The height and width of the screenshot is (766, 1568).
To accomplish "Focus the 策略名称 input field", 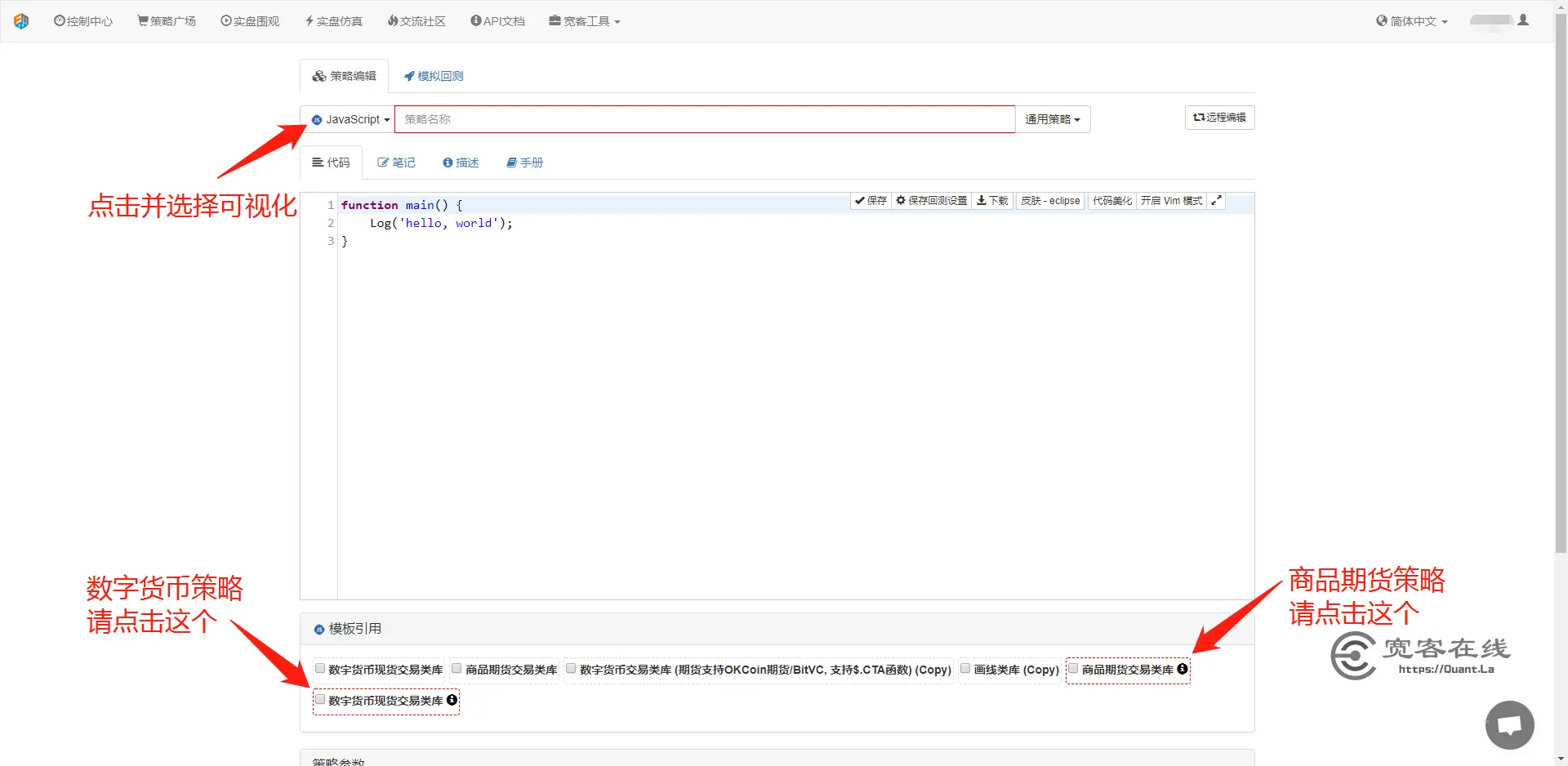I will [705, 119].
